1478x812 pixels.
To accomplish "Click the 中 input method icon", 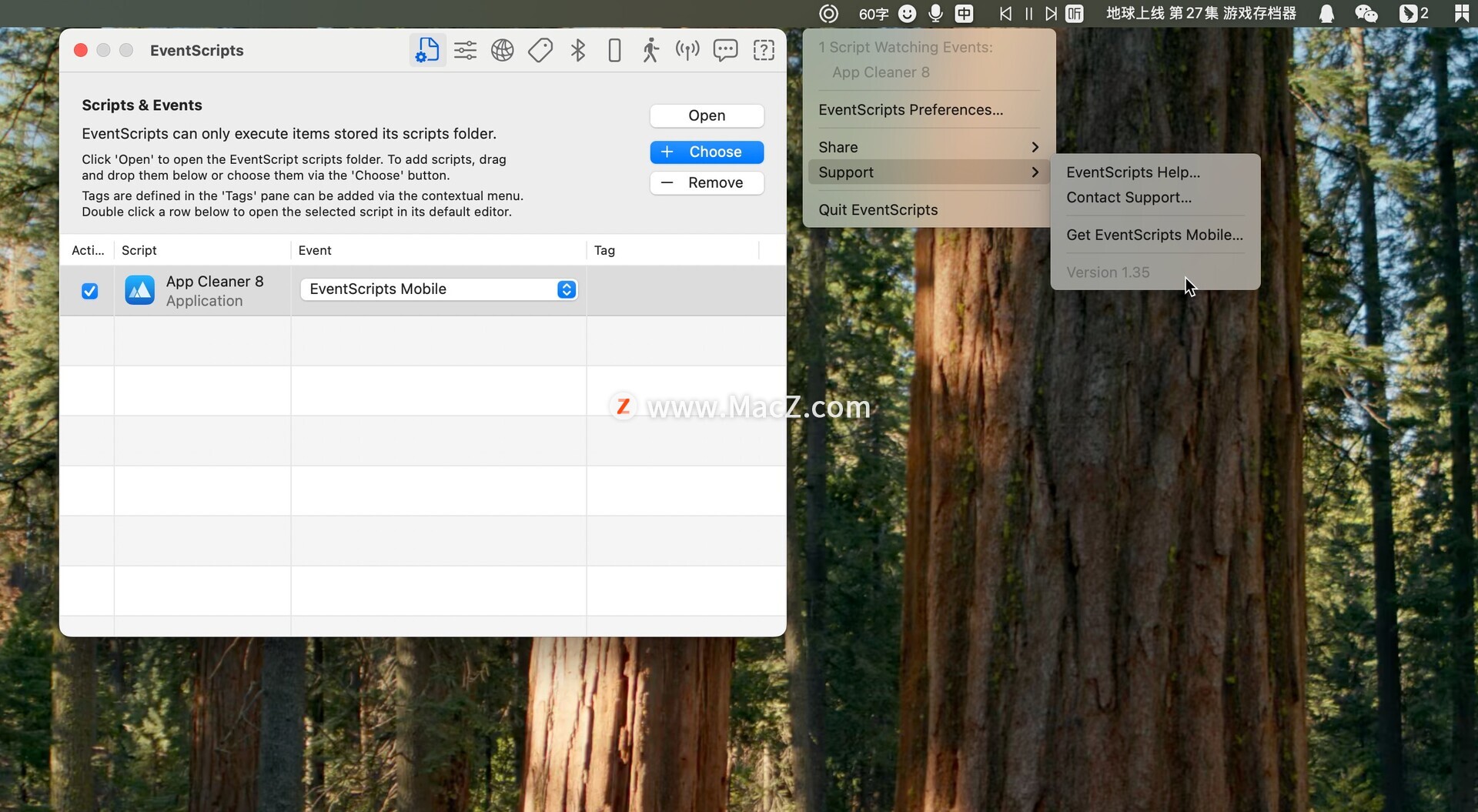I will point(964,13).
